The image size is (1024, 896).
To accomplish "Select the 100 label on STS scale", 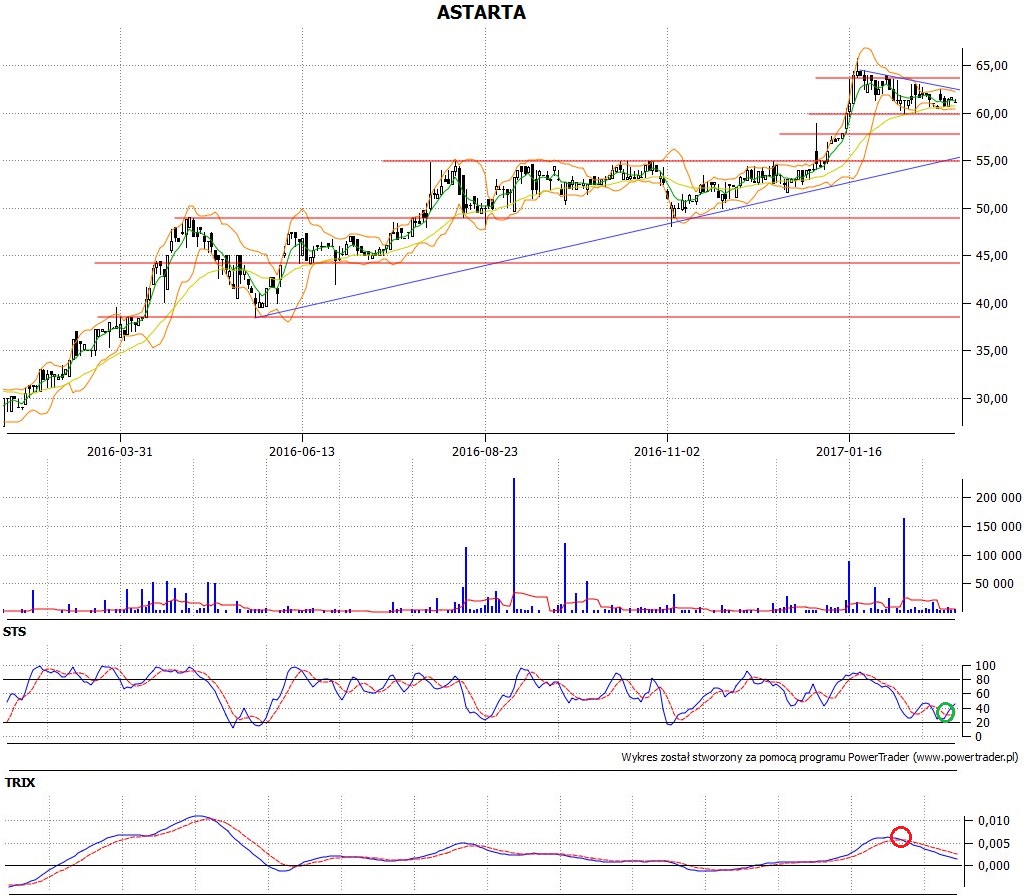I will tap(985, 666).
